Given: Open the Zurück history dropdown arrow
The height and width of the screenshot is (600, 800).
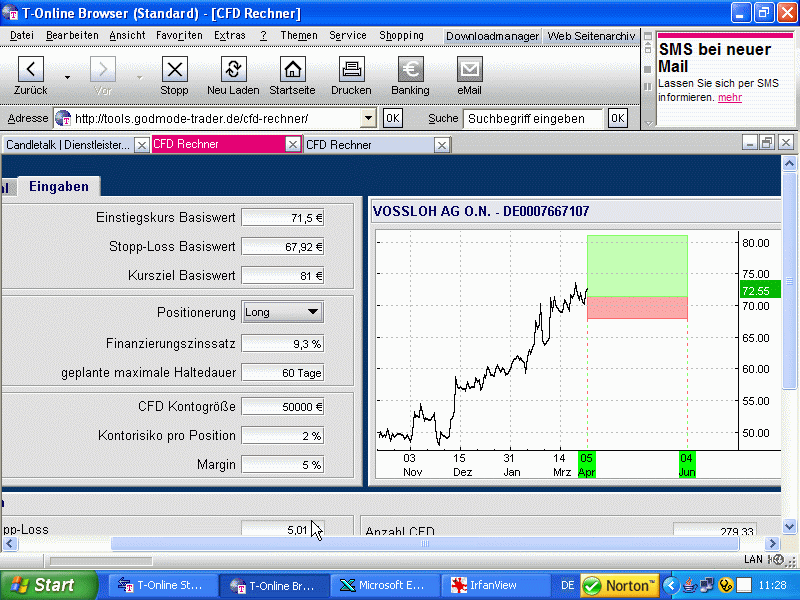Looking at the screenshot, I should (67, 77).
